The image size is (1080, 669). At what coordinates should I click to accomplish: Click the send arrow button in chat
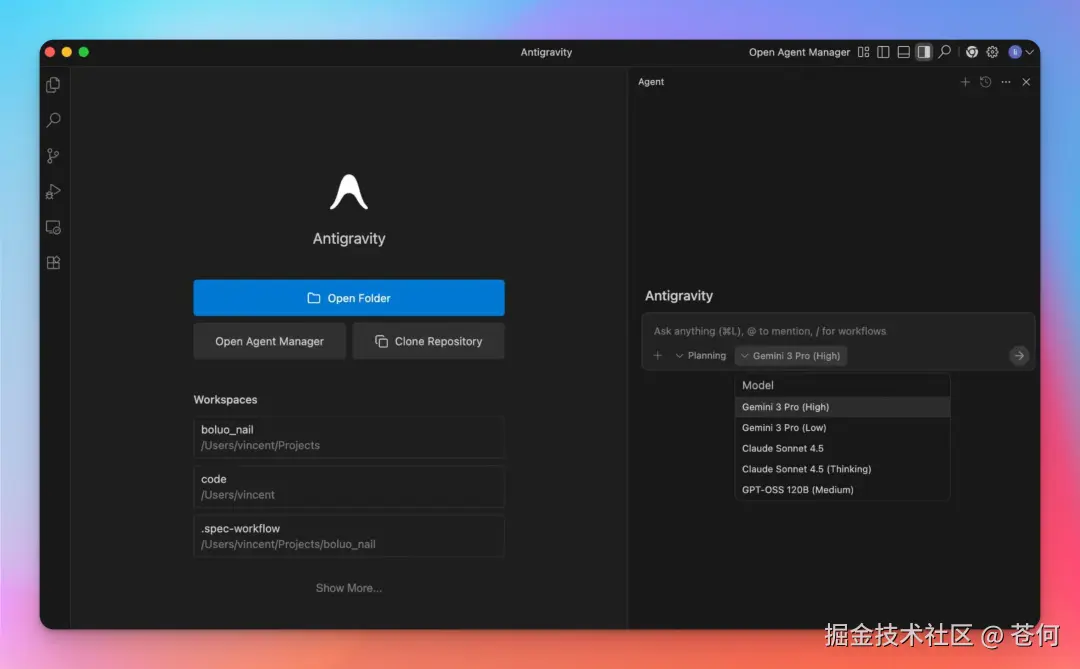pos(1019,356)
